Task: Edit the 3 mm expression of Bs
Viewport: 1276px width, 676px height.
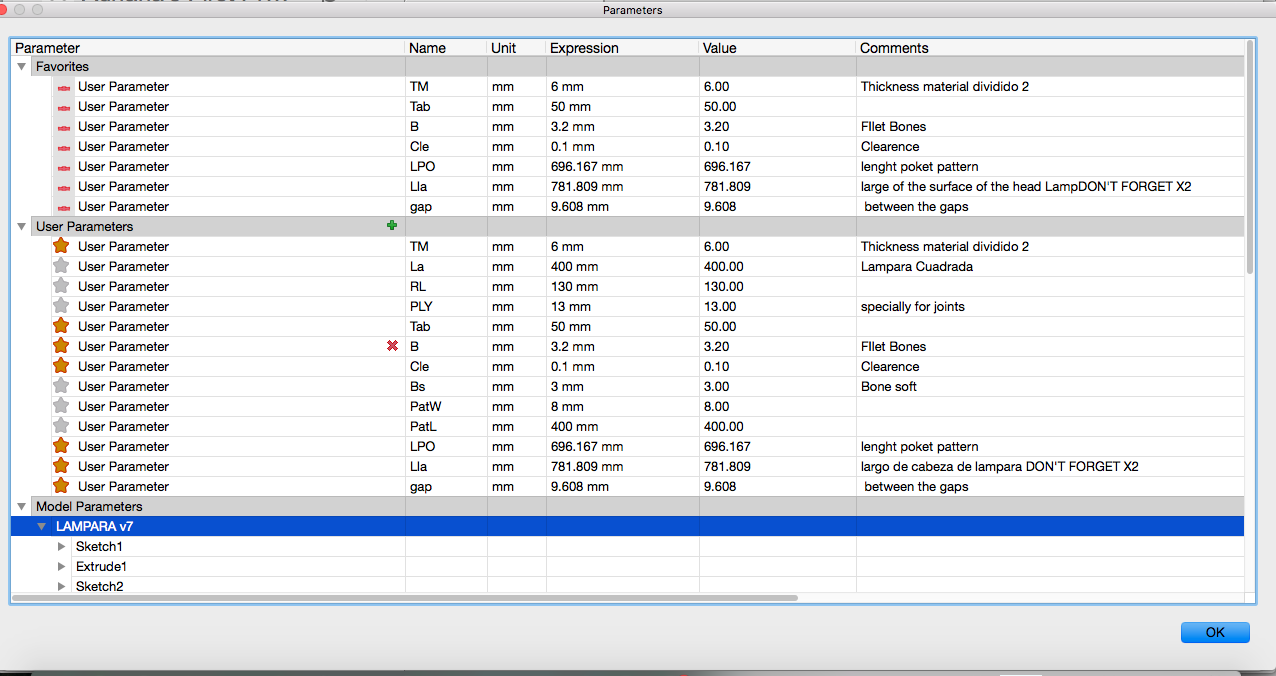Action: point(622,386)
